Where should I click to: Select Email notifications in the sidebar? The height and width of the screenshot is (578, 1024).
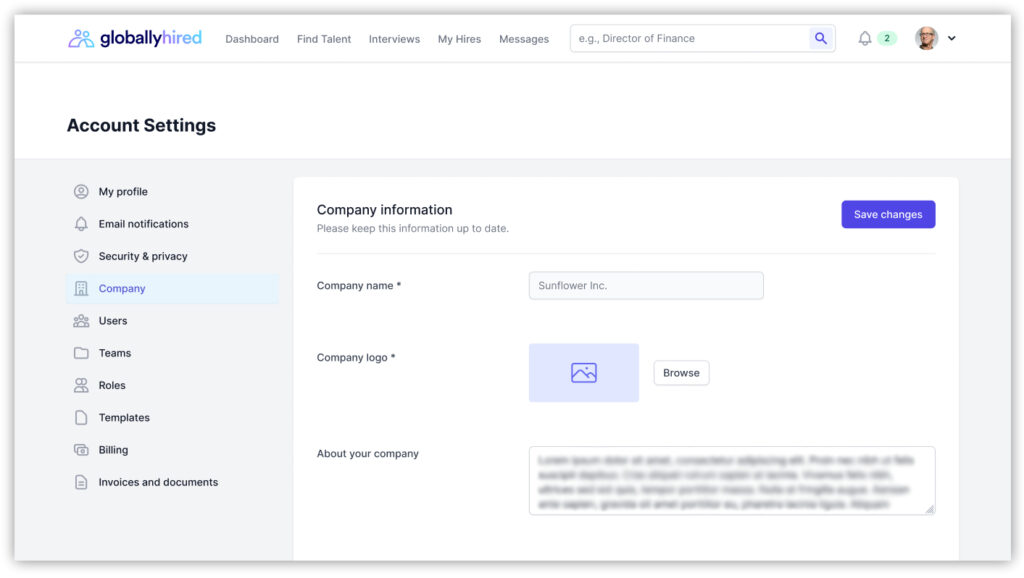coord(143,224)
